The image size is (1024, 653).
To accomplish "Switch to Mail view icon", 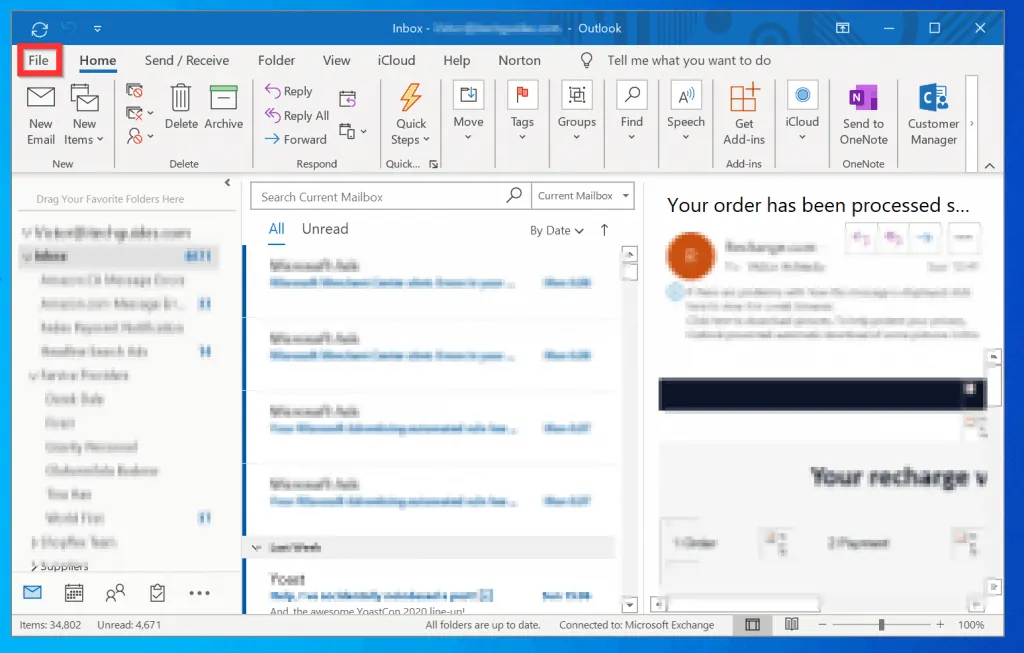I will 32,592.
